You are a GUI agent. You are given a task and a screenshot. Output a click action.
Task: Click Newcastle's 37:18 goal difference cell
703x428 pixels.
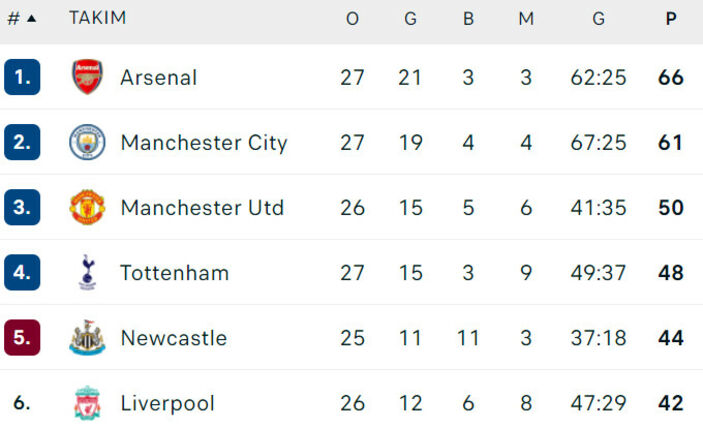598,338
